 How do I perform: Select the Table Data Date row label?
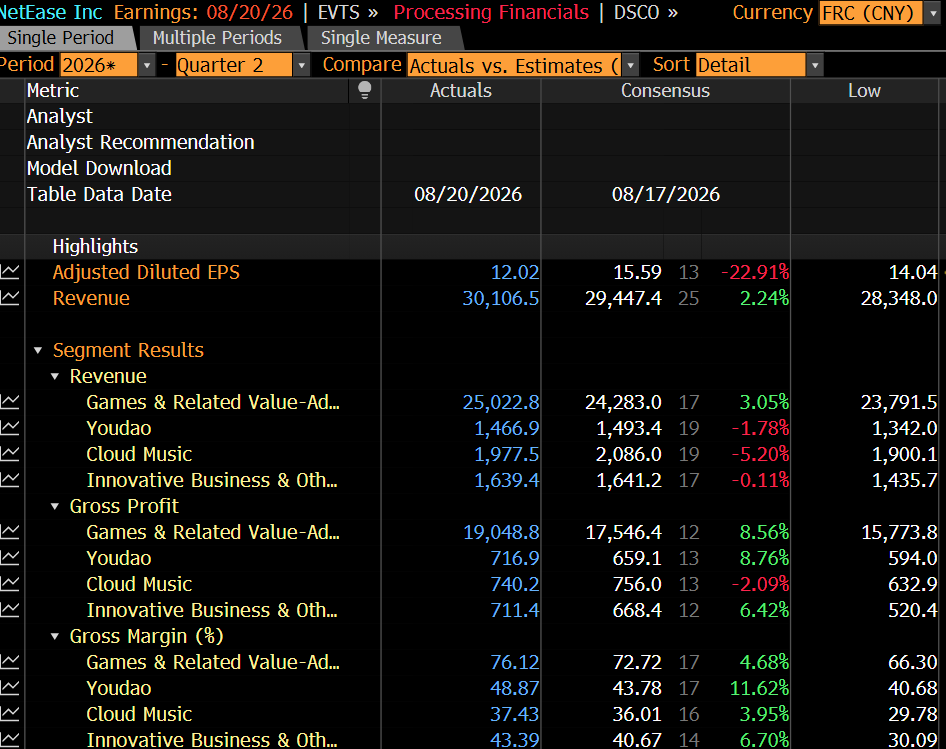(99, 194)
